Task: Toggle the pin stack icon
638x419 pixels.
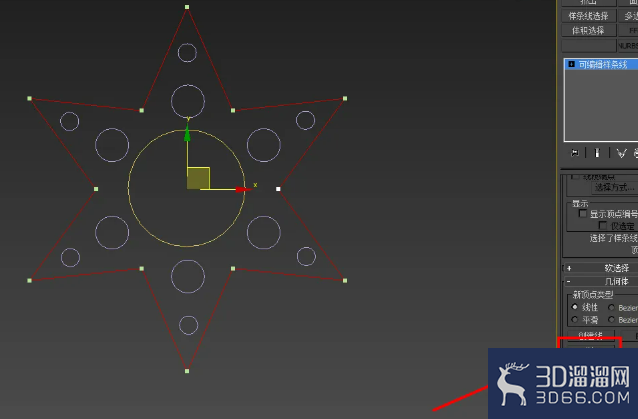Action: [575, 153]
